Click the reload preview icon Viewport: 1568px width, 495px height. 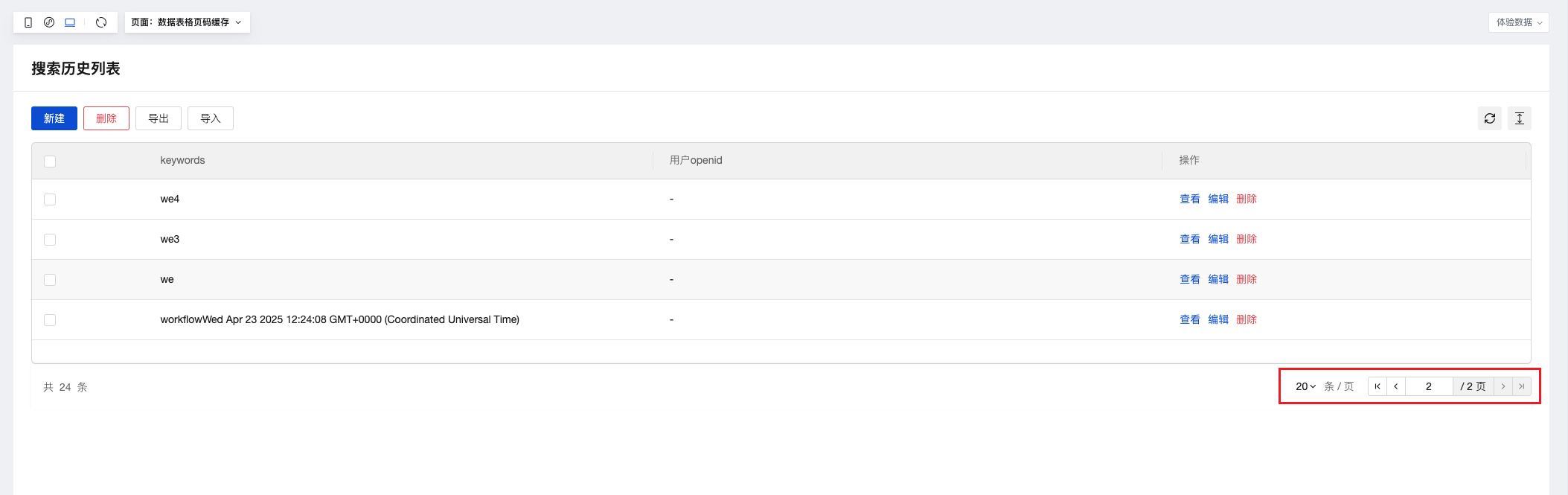tap(101, 22)
